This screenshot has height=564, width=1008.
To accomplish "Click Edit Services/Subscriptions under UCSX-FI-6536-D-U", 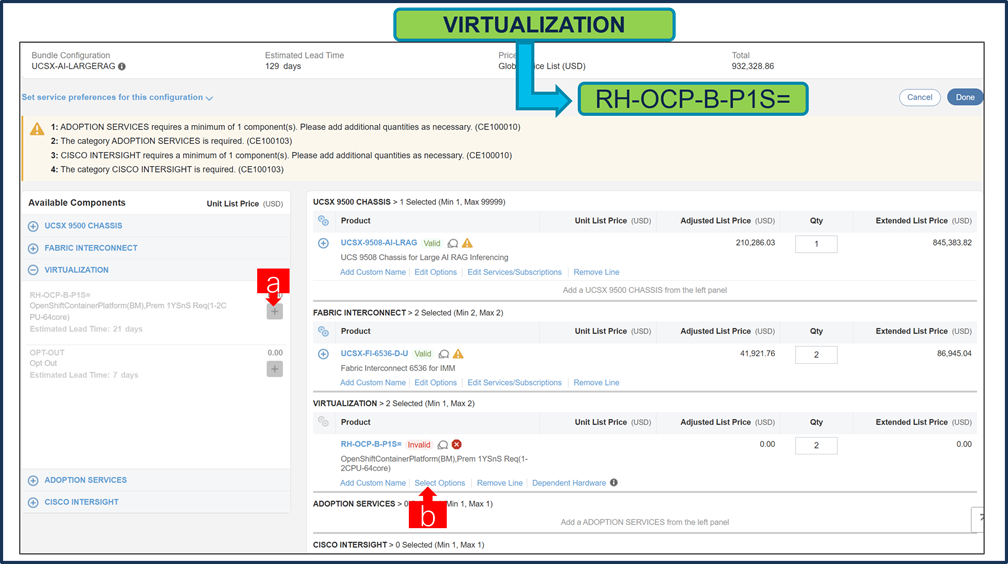I will coord(514,383).
